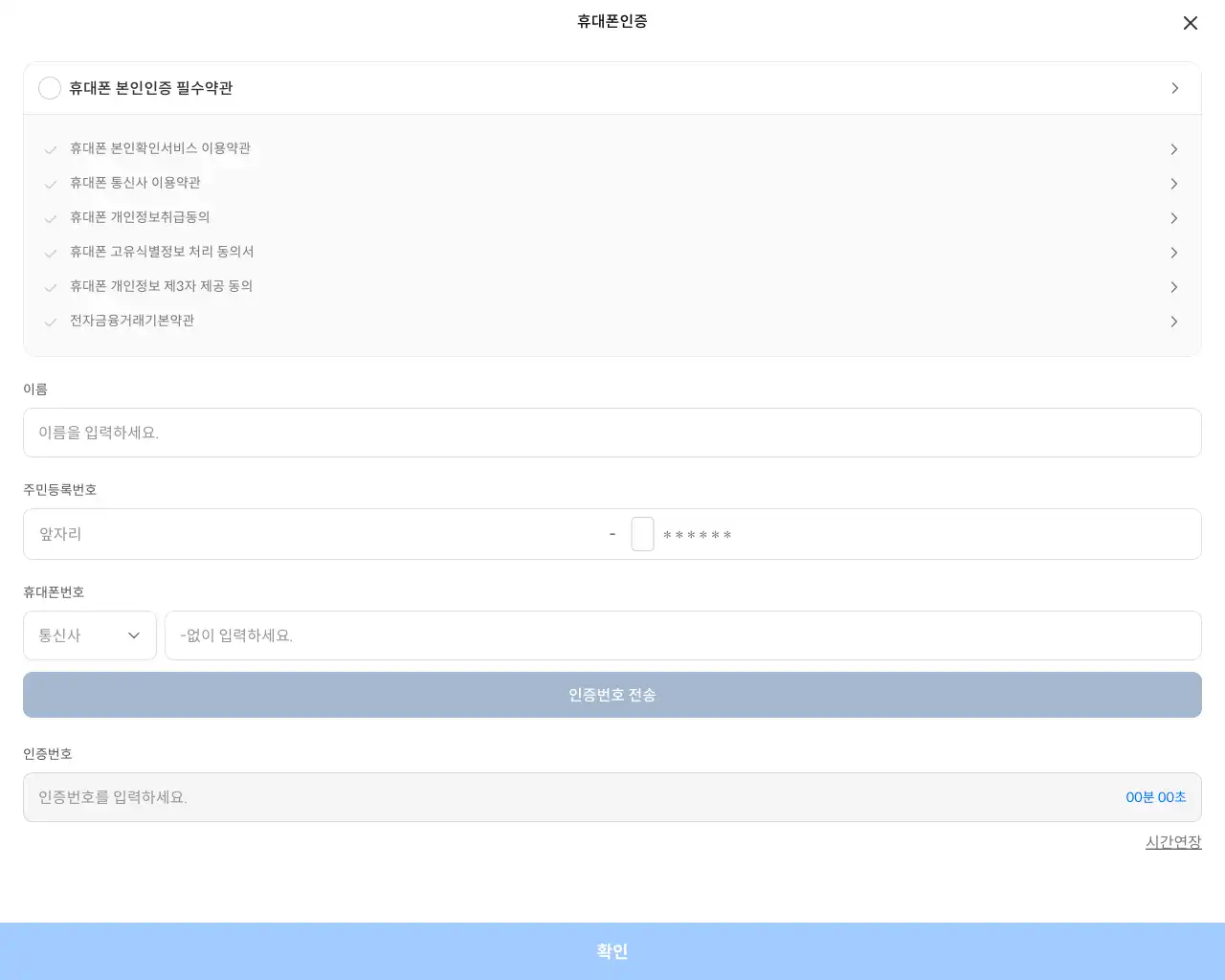
Task: Click the 이름 input field
Action: [x=612, y=433]
